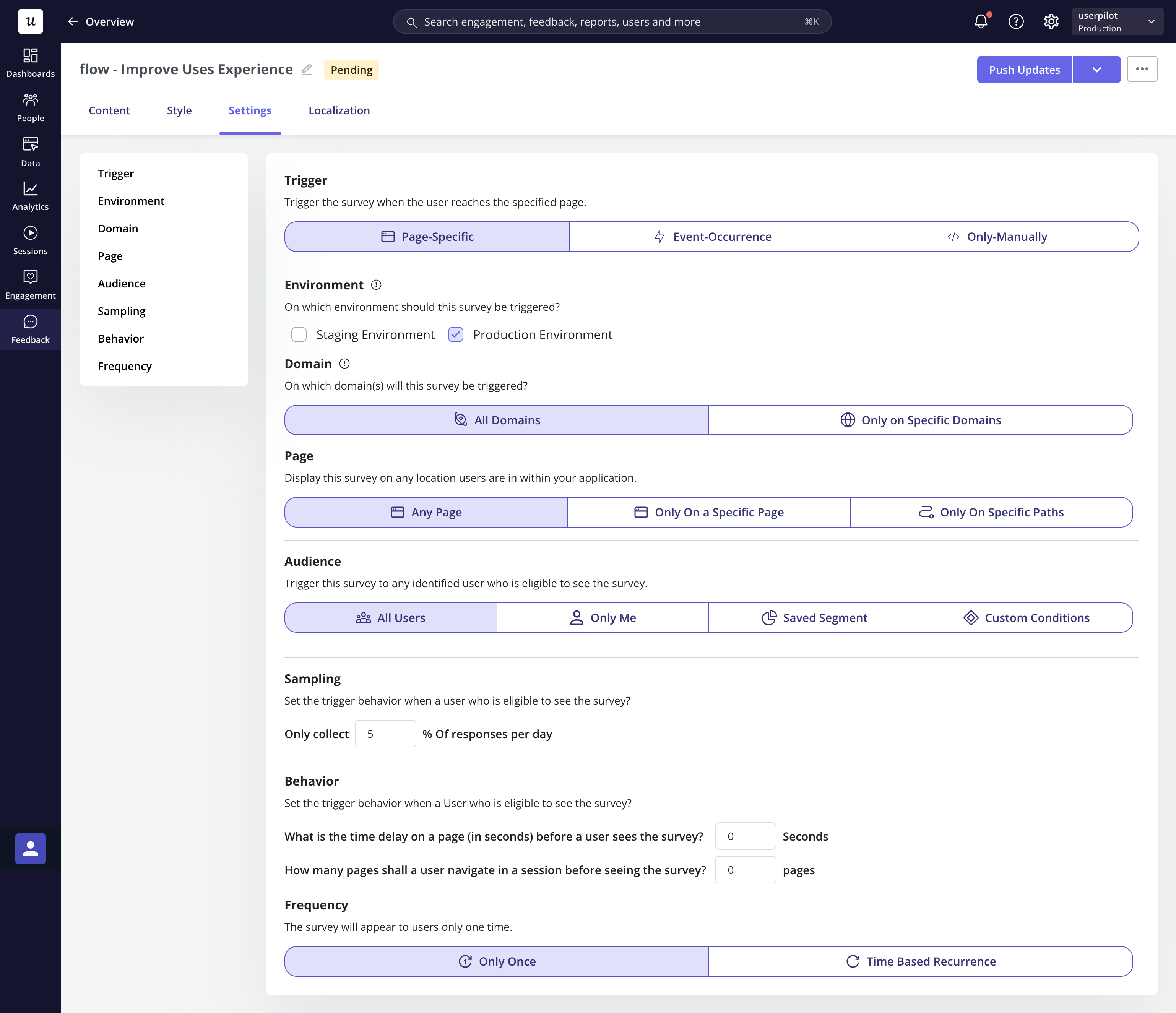The image size is (1176, 1013).
Task: Edit flow name with pencil icon
Action: pos(307,69)
